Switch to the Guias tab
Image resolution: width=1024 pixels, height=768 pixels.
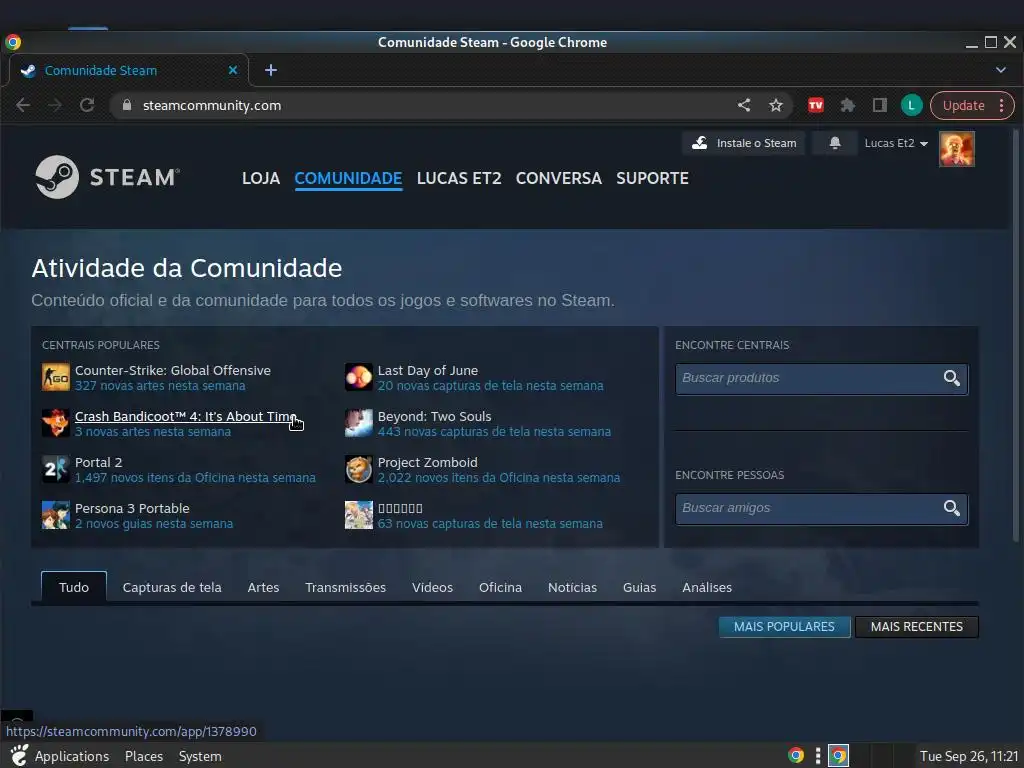point(639,587)
